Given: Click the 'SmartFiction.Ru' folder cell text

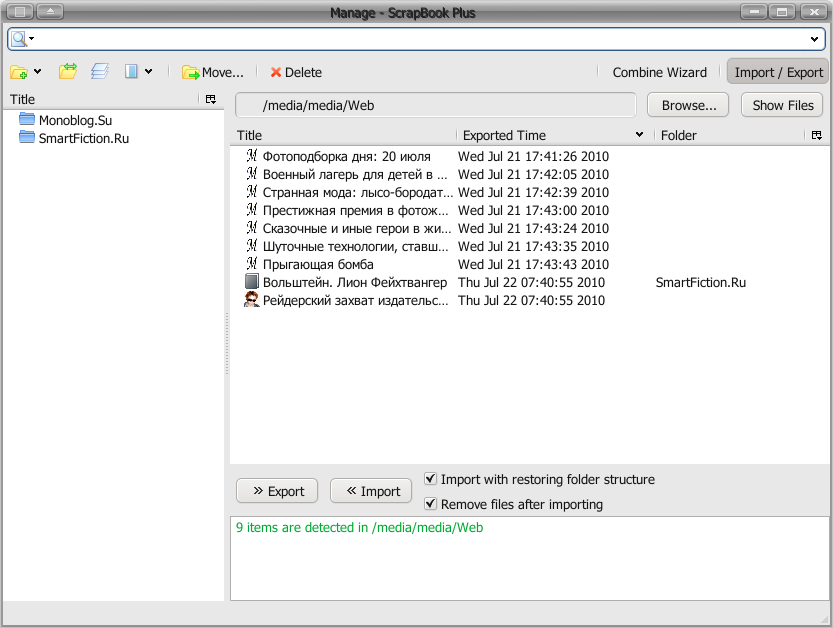Looking at the screenshot, I should [700, 283].
